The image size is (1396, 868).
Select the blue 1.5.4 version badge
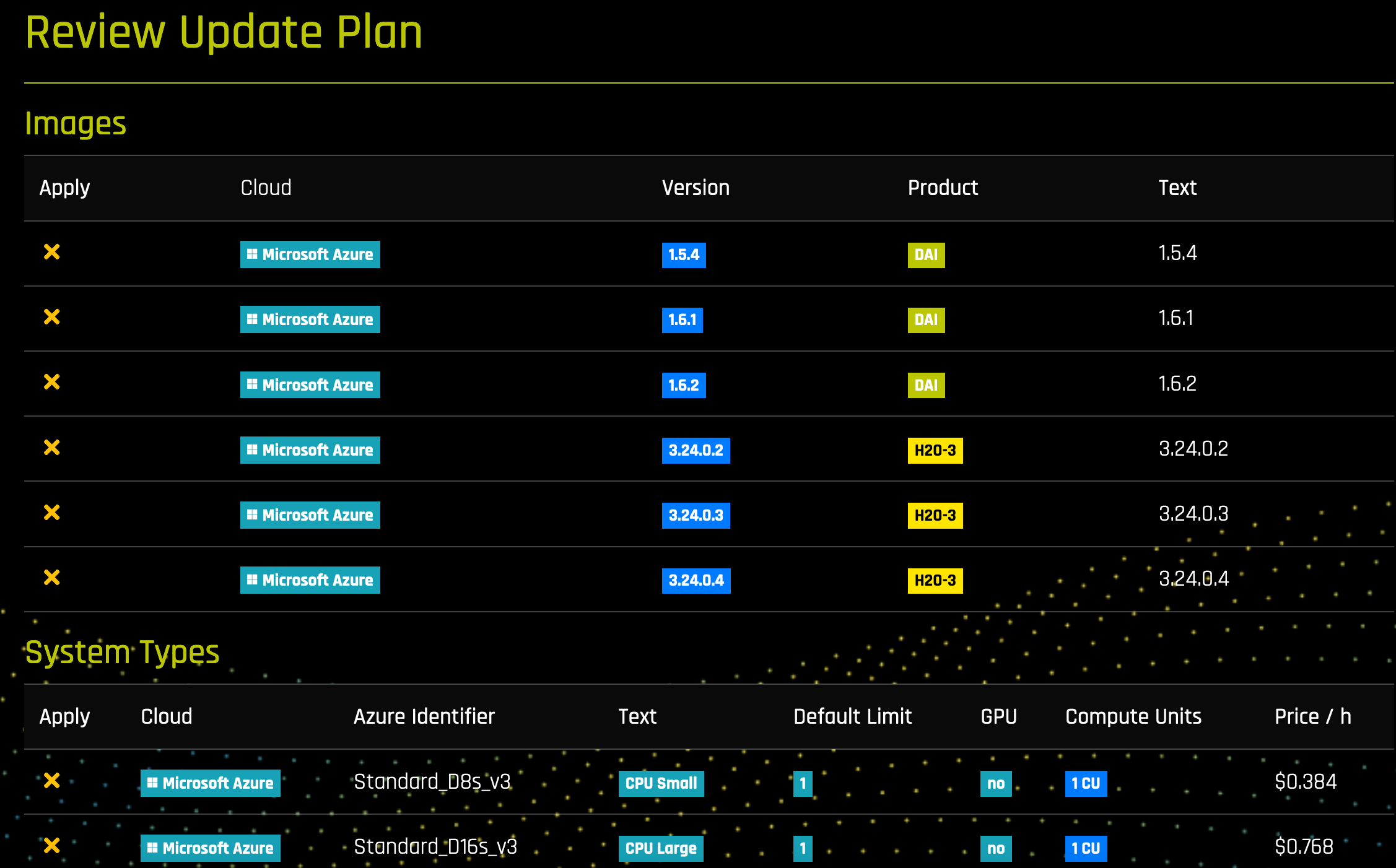[684, 255]
